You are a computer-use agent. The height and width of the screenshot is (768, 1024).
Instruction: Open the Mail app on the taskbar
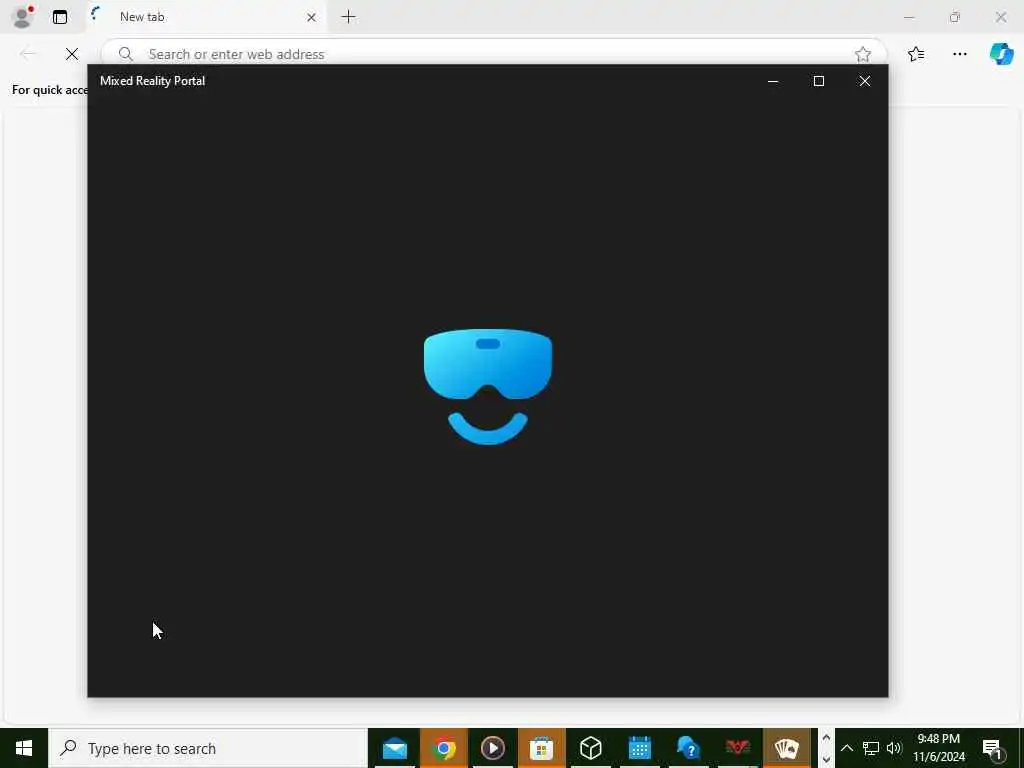tap(394, 748)
